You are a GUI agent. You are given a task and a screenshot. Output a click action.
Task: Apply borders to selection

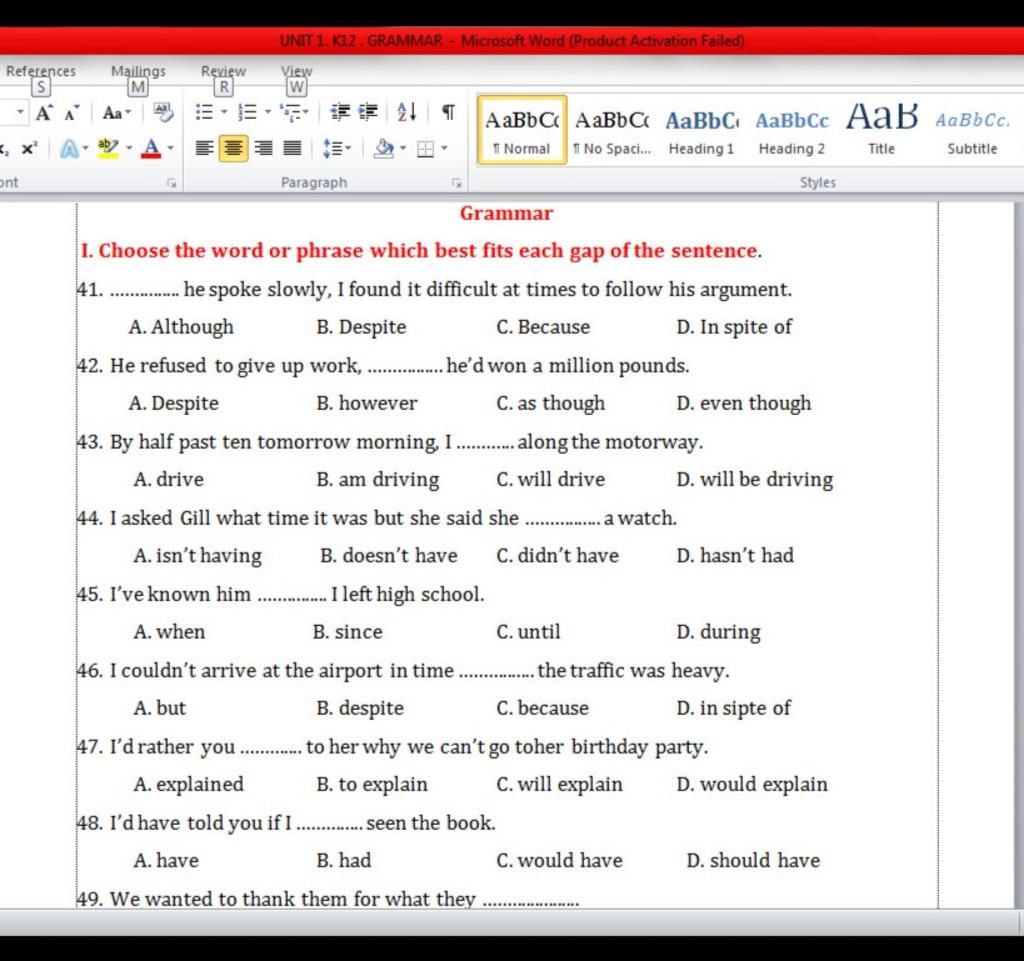click(426, 149)
